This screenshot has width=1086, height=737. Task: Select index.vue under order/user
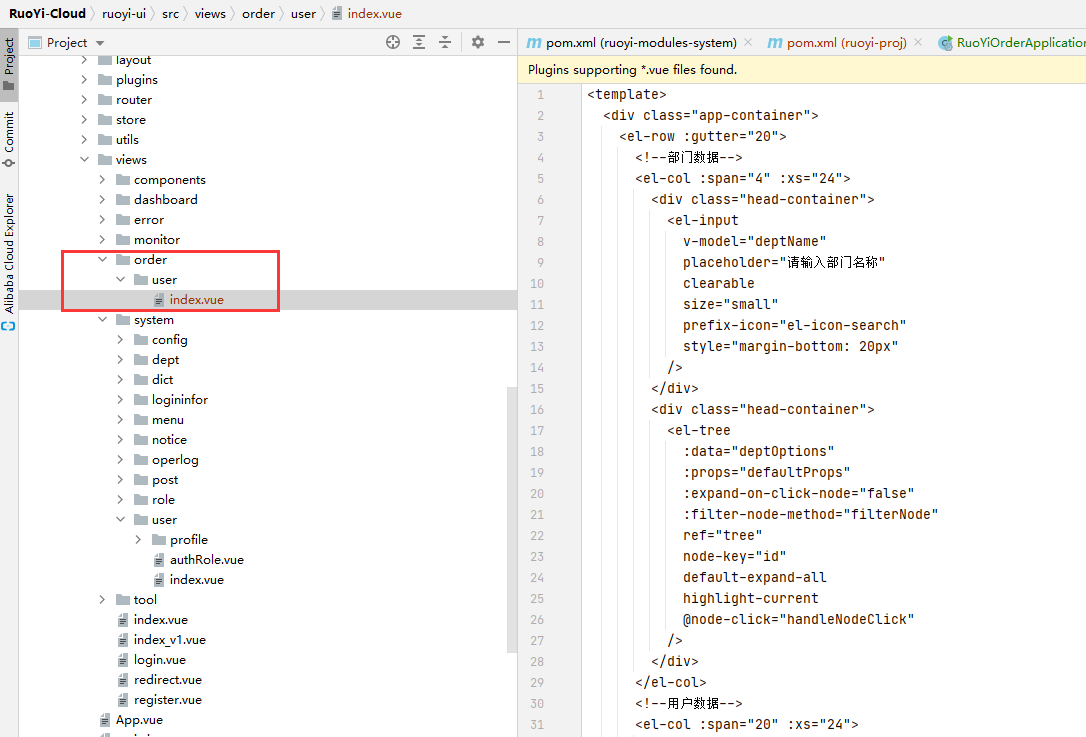[x=197, y=300]
